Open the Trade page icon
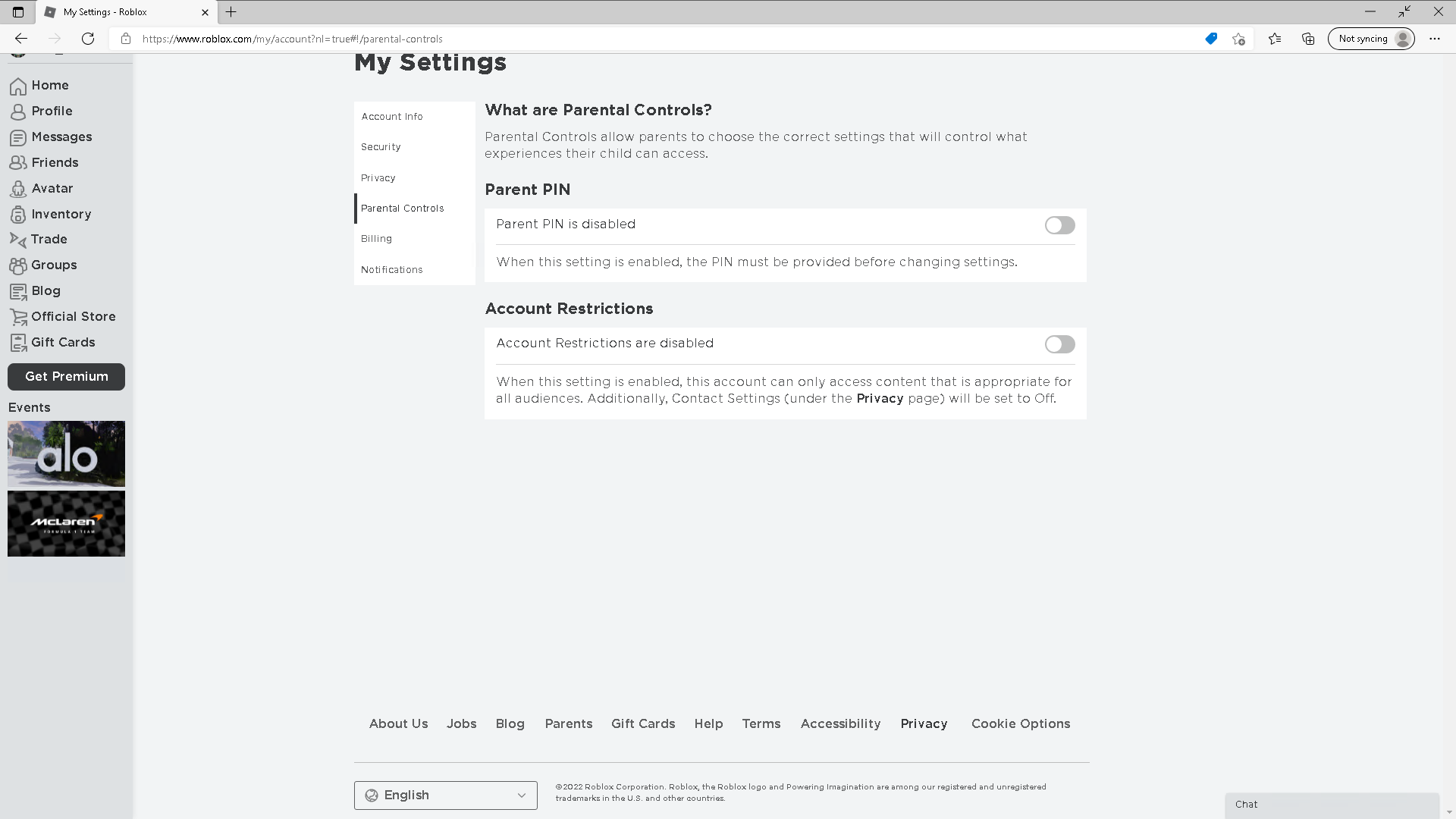The width and height of the screenshot is (1456, 819). coord(18,240)
